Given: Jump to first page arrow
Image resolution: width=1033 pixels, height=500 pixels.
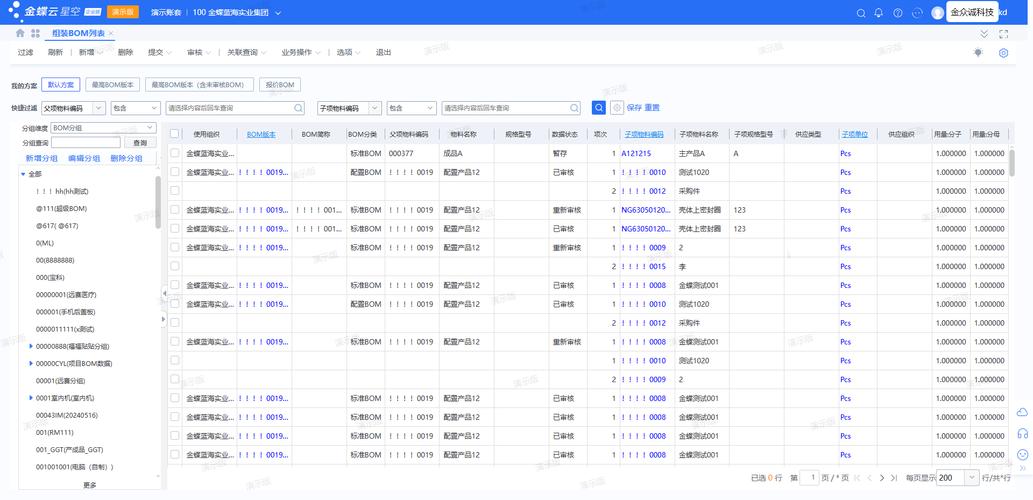Looking at the screenshot, I should pos(857,478).
